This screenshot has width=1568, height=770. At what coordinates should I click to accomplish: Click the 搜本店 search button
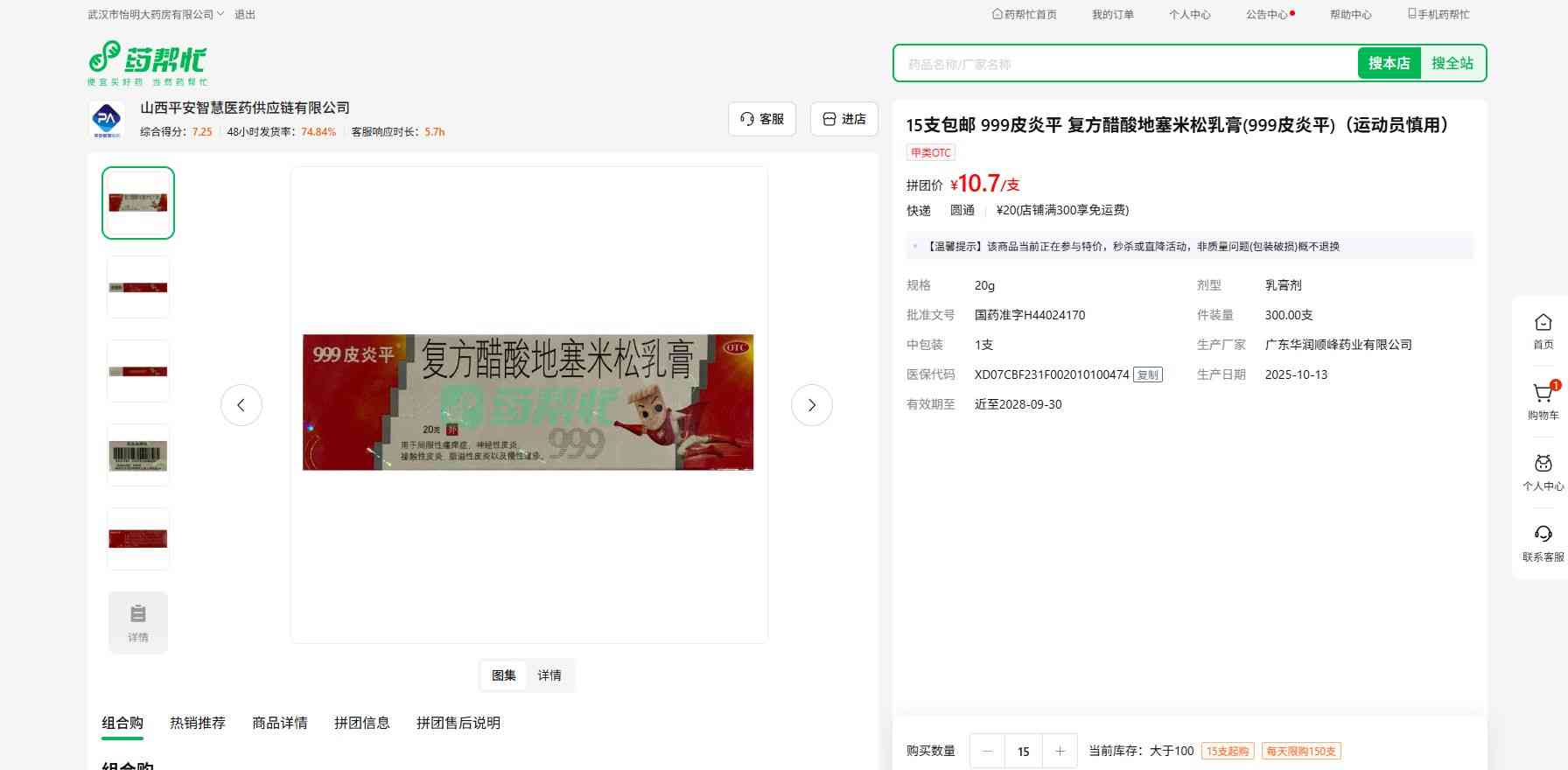click(x=1389, y=63)
